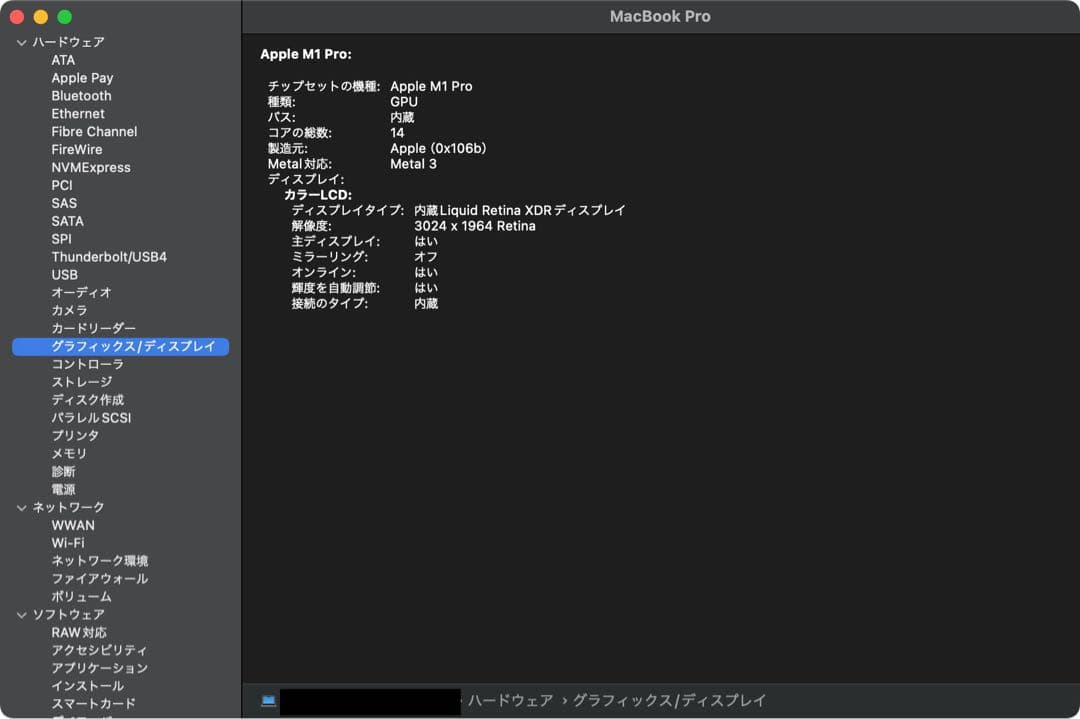Select the 診断 sidebar entry

pos(64,471)
